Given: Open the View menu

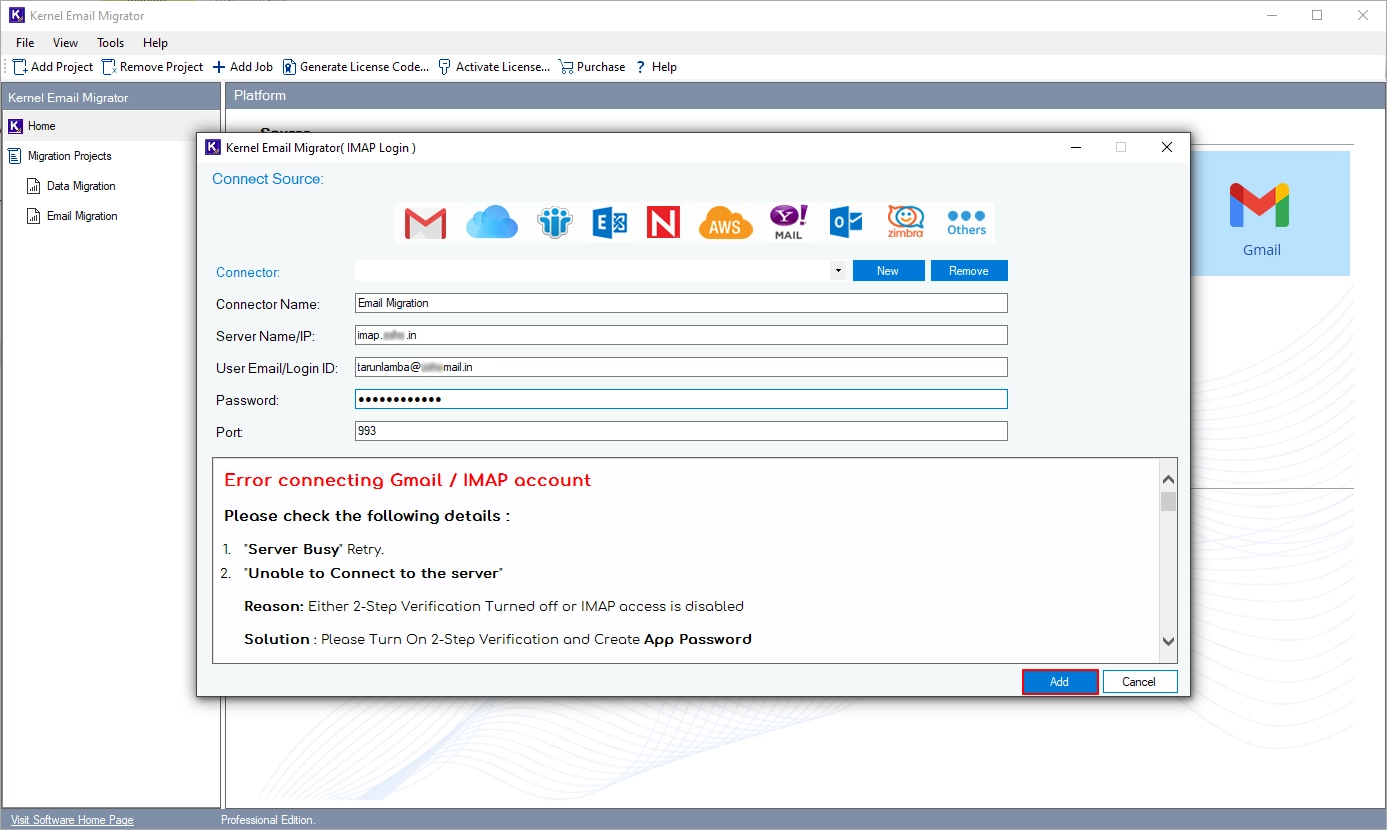Looking at the screenshot, I should click(66, 43).
